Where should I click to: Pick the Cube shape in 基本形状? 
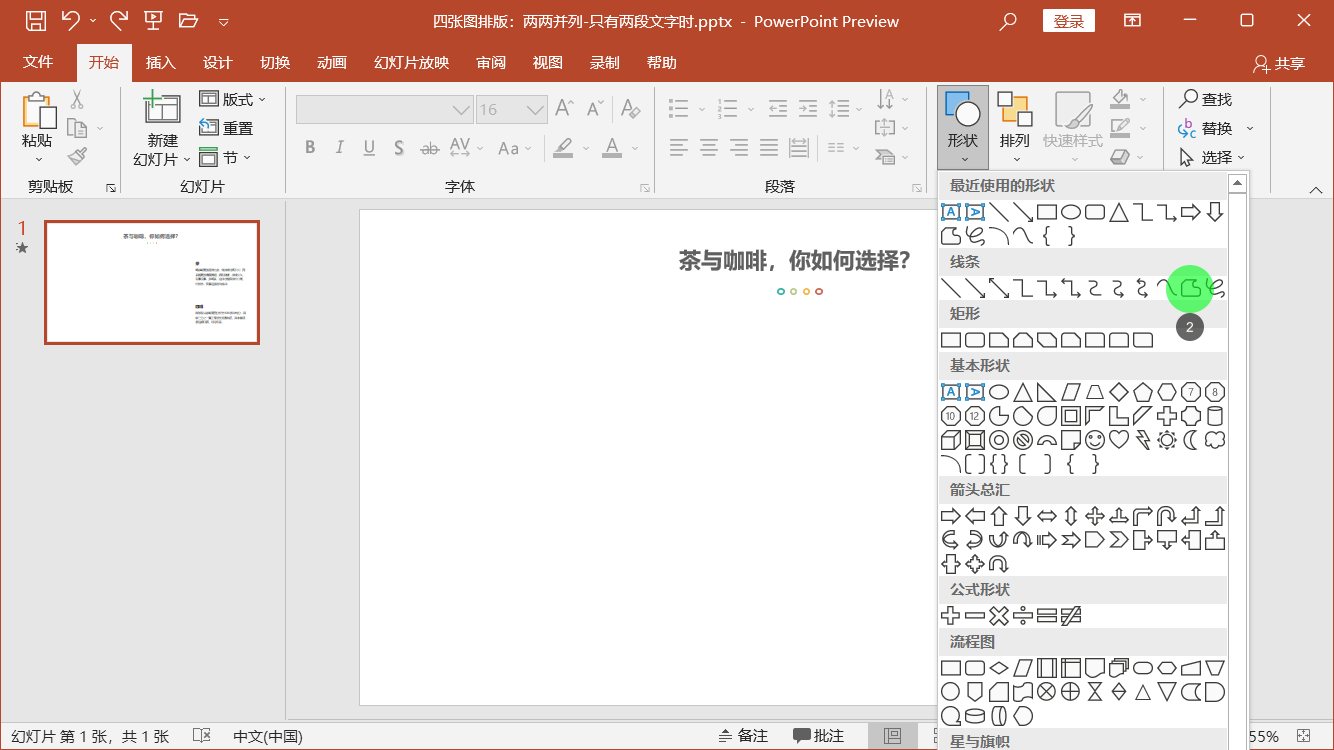[951, 440]
